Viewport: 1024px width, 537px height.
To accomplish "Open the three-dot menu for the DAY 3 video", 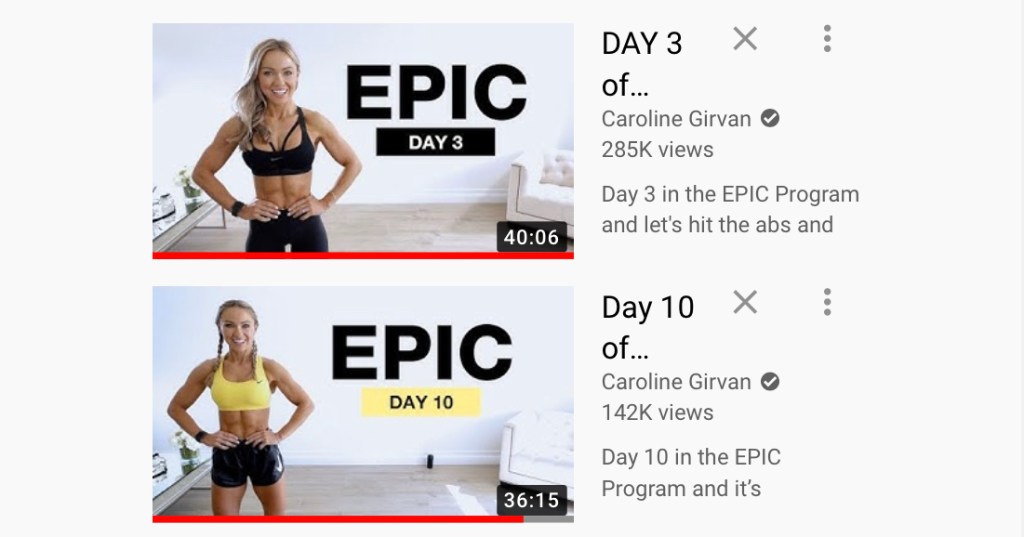I will pos(827,39).
